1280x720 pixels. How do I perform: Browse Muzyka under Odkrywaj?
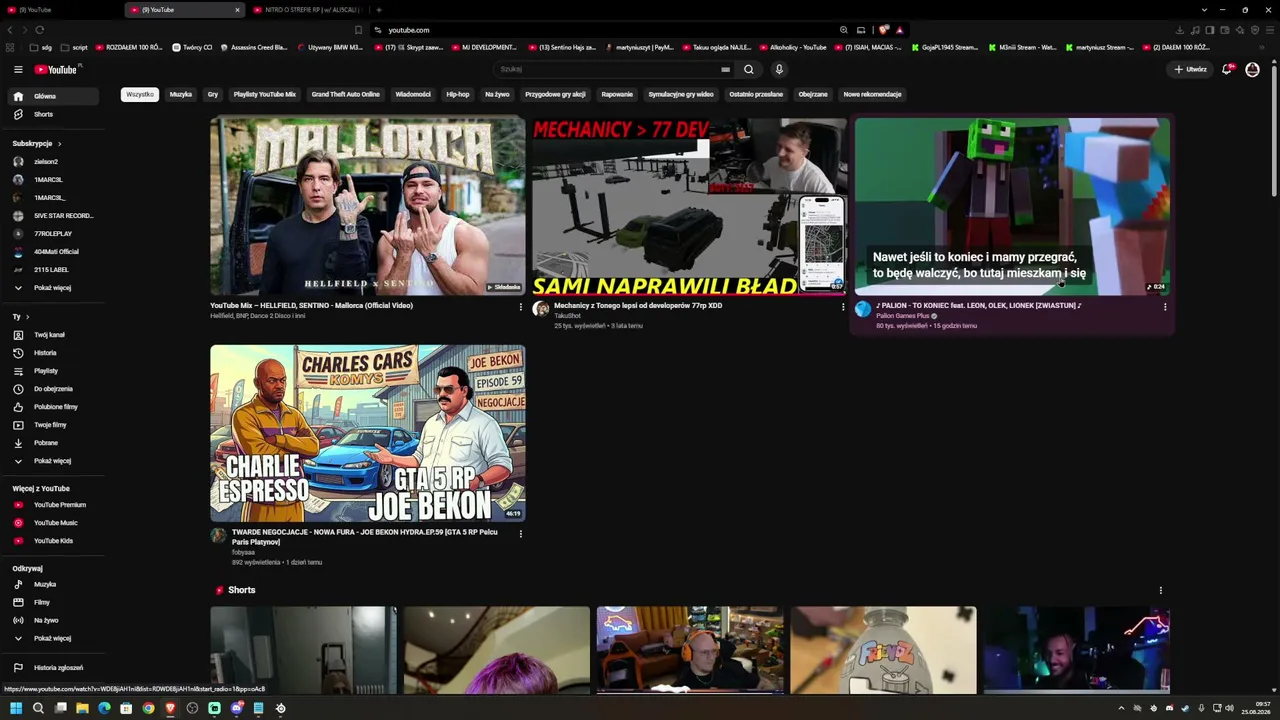(x=55, y=584)
